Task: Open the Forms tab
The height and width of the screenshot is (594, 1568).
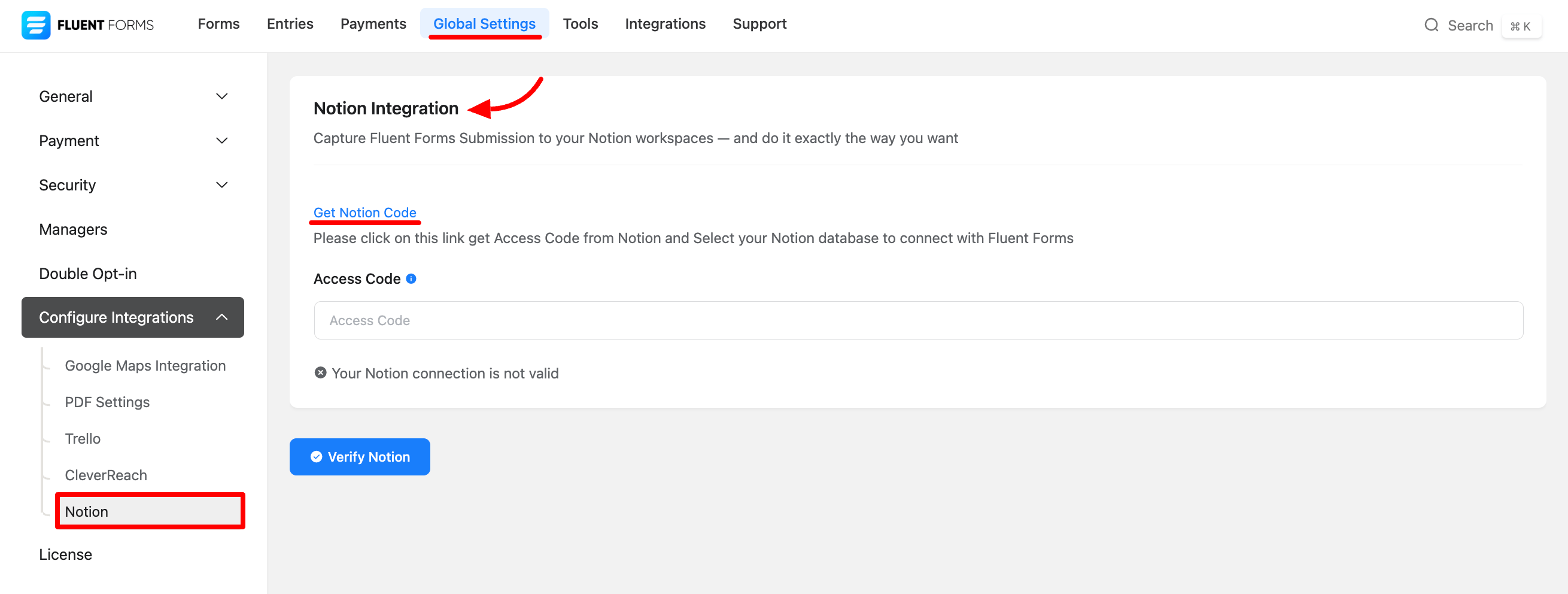Action: click(x=218, y=24)
